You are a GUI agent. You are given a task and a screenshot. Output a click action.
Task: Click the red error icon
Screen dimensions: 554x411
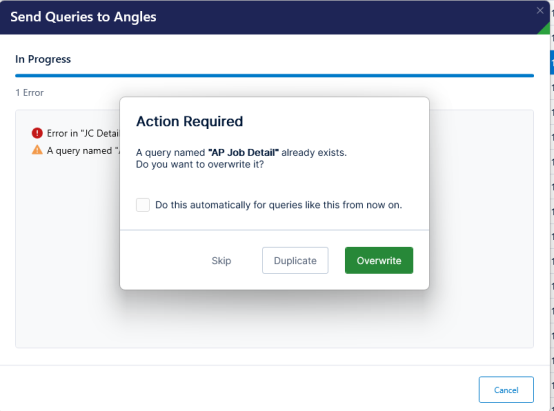[37, 133]
